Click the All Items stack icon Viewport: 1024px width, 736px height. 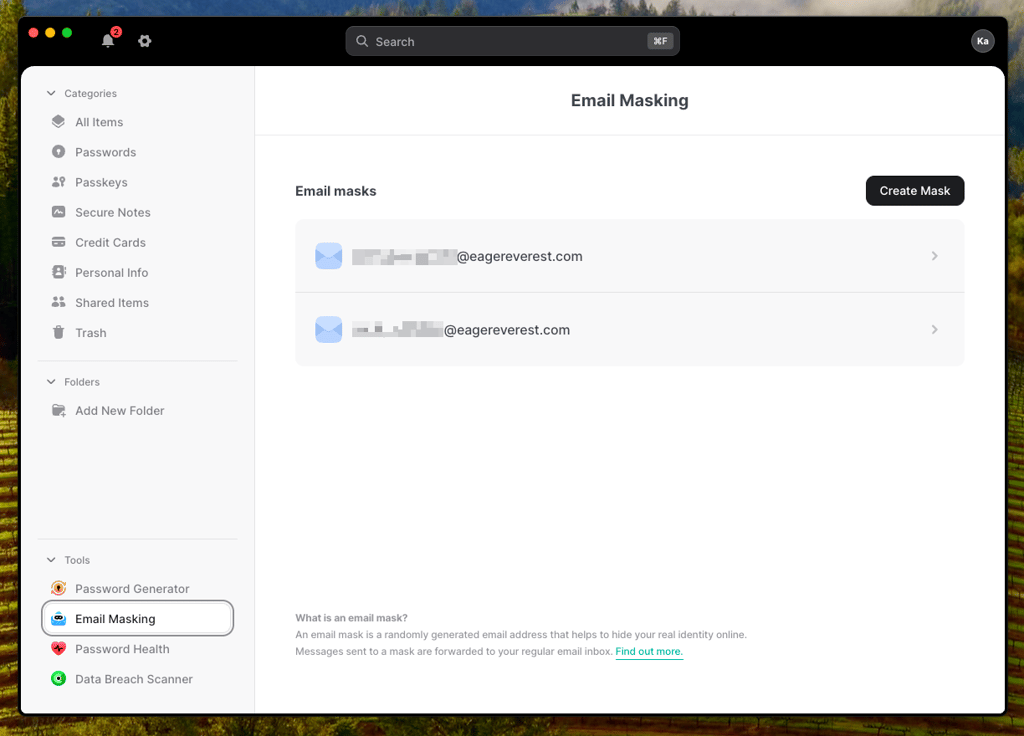point(59,121)
